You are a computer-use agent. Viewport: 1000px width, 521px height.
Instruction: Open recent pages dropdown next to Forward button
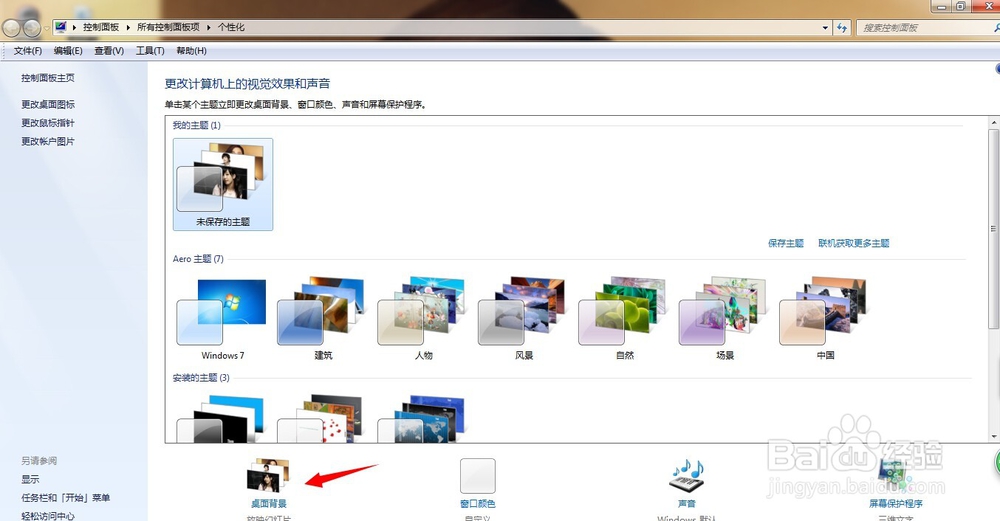click(46, 29)
